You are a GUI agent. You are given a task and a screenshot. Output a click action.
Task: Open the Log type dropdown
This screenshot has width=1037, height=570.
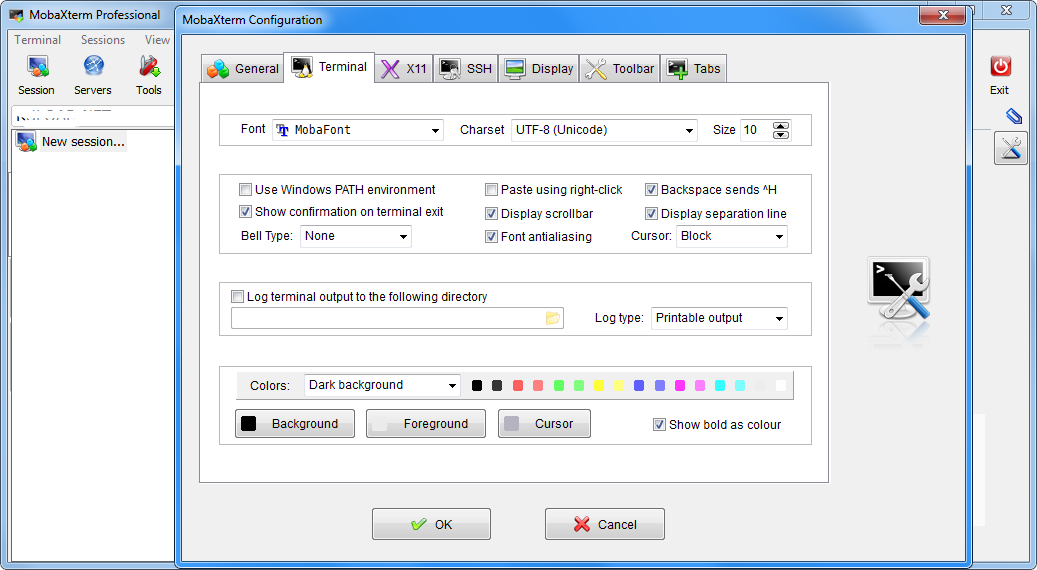click(x=720, y=318)
